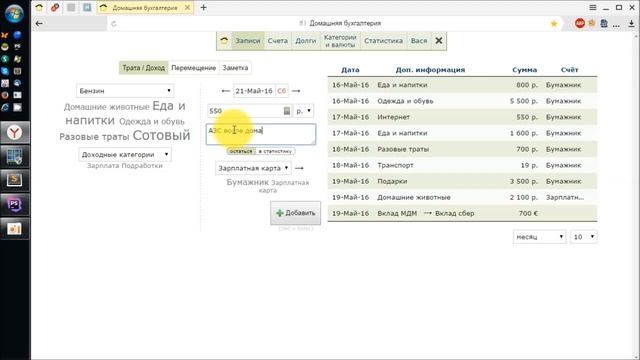Pick the Зарплата income tag
This screenshot has width=640, height=360.
(x=103, y=166)
